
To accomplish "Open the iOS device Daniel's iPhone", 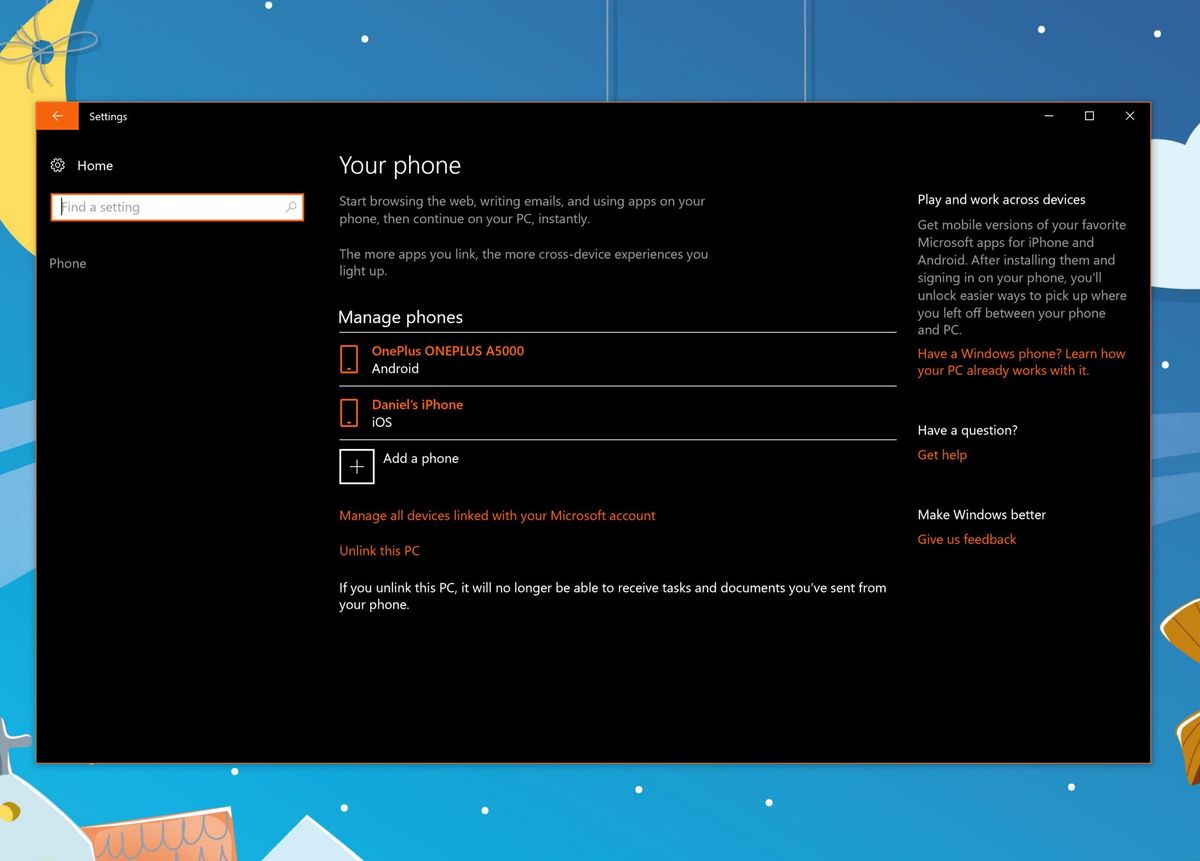I will point(417,404).
